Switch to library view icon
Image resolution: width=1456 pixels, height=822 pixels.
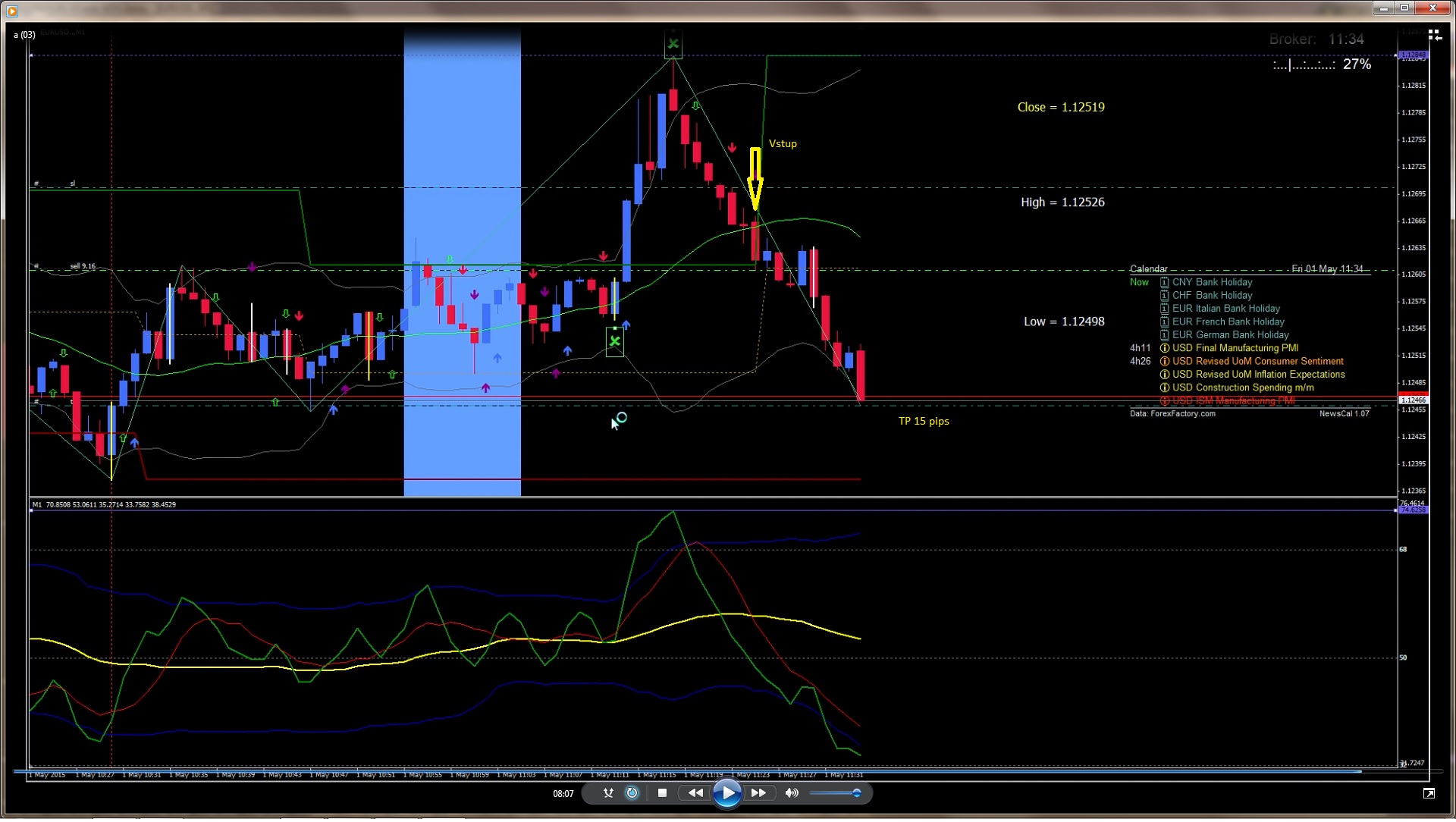[x=1434, y=35]
